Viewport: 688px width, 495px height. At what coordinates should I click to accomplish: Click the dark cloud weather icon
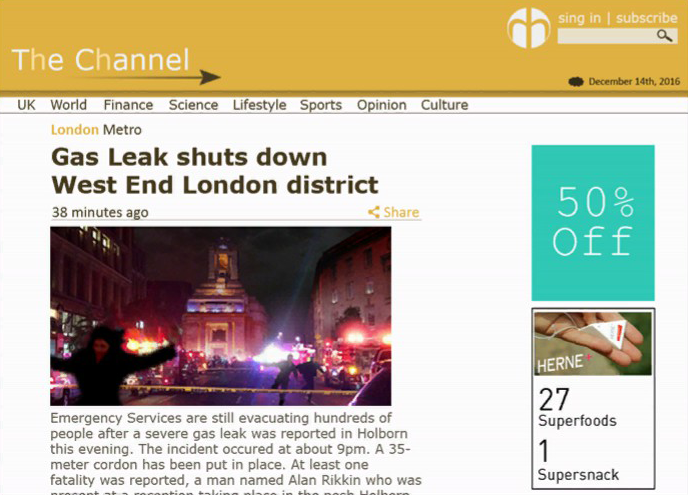576,82
